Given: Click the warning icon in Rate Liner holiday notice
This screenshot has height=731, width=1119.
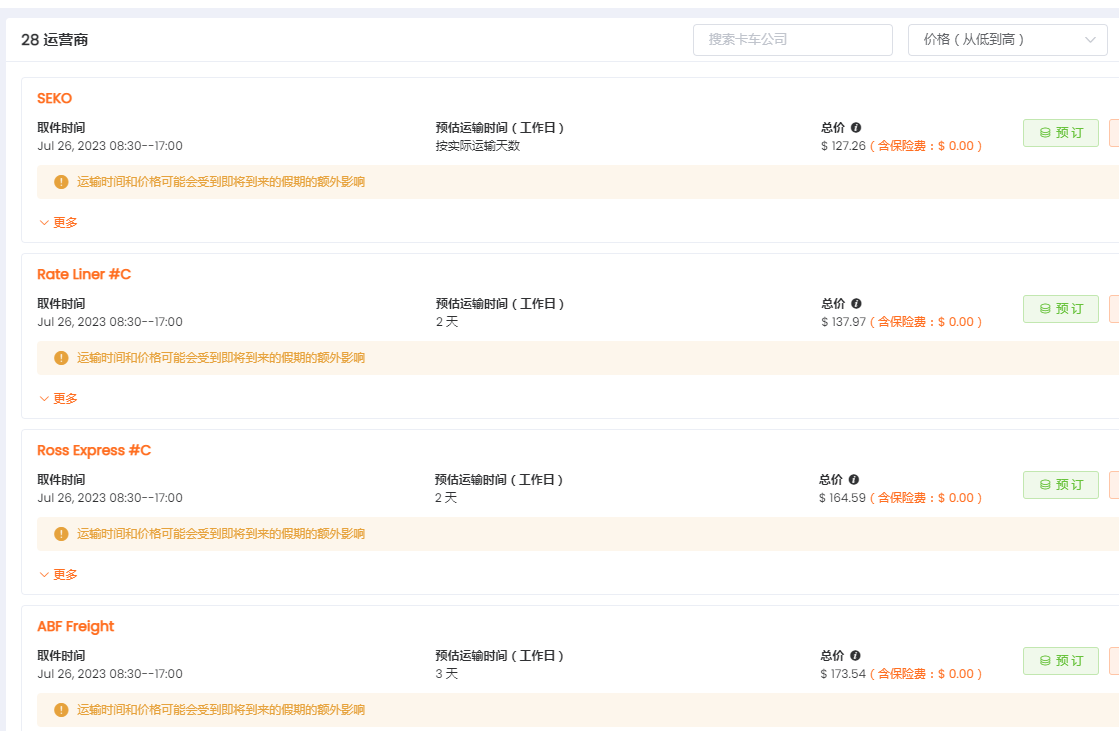Looking at the screenshot, I should 61,358.
